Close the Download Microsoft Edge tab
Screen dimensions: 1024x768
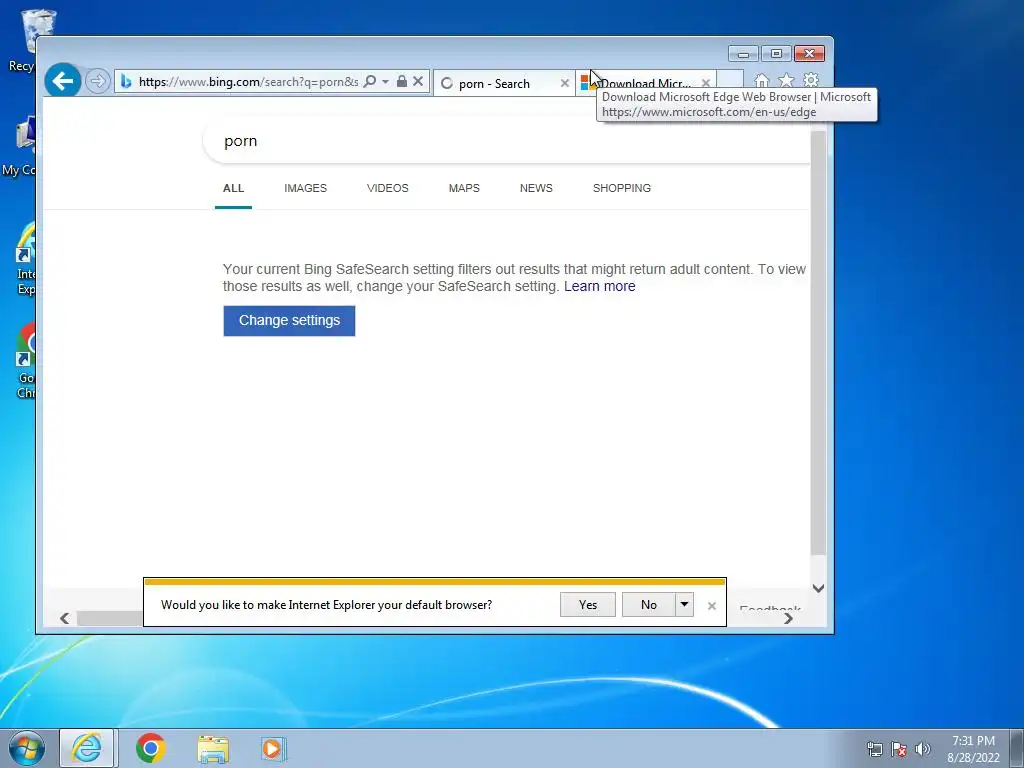click(x=706, y=84)
